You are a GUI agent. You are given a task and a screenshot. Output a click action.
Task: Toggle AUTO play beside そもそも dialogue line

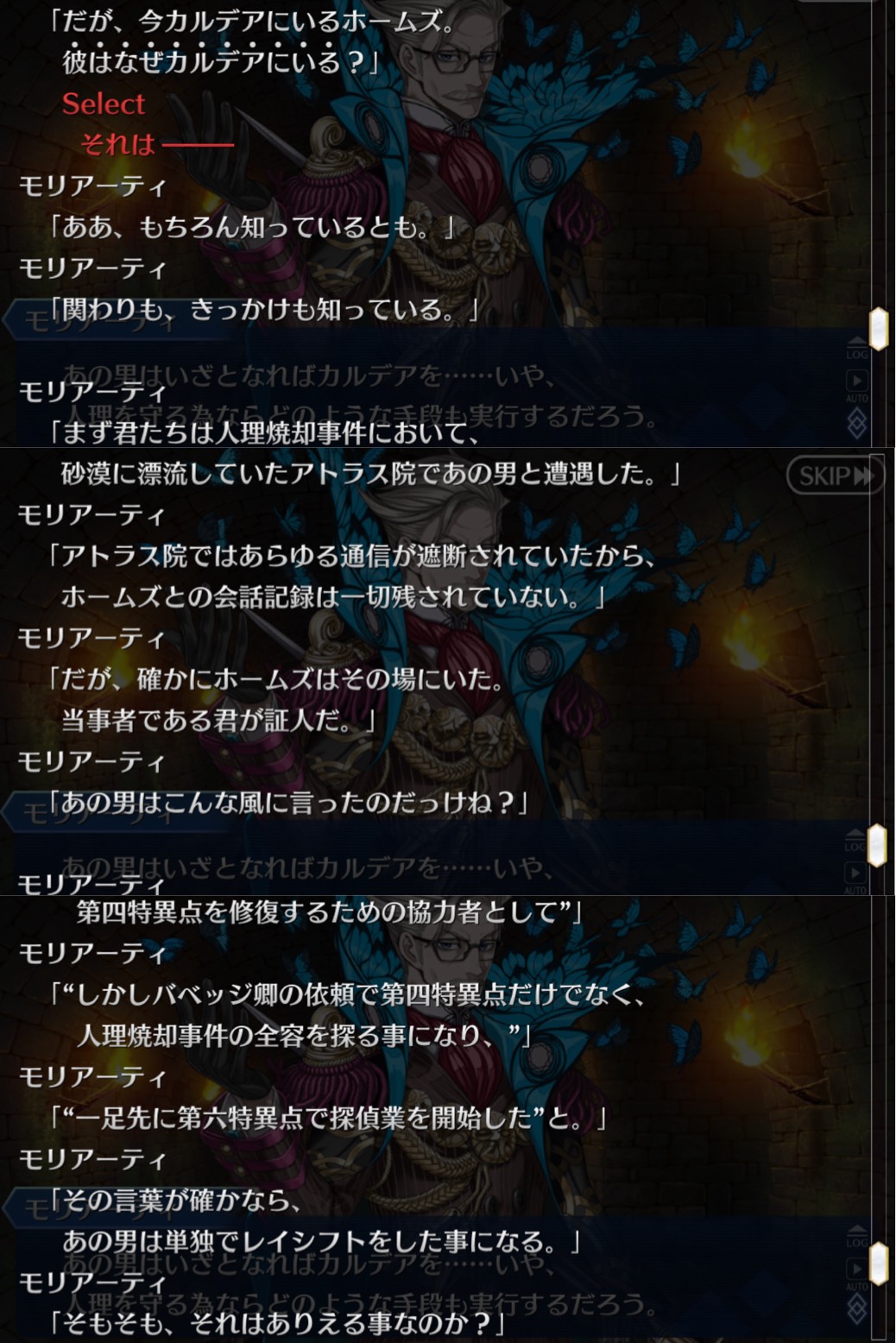tap(856, 1274)
